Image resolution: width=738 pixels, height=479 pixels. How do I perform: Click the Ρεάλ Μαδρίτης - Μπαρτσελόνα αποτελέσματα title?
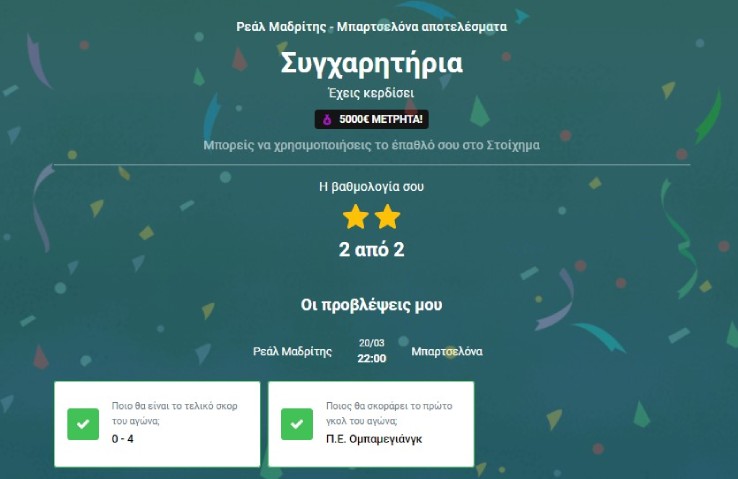[x=372, y=27]
